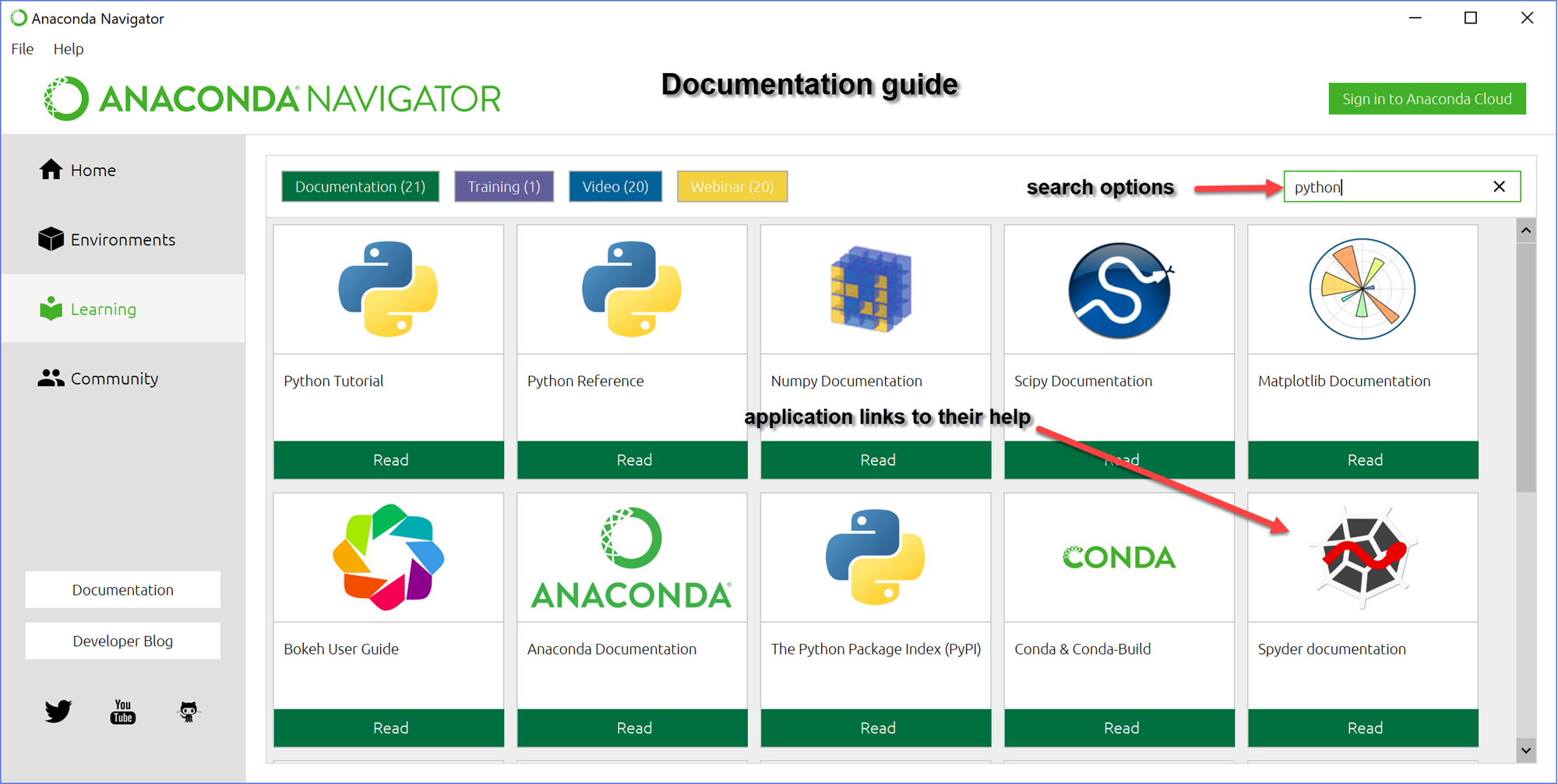1558x784 pixels.
Task: Click the Conda logo
Action: click(1119, 557)
